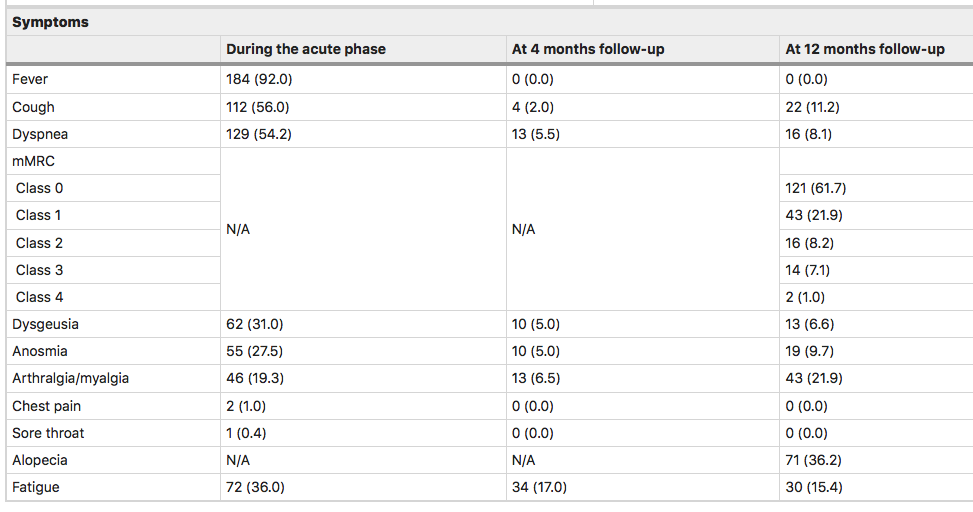Click the '121 (61.7)' Class 0 value
This screenshot has width=973, height=512.
tap(820, 188)
